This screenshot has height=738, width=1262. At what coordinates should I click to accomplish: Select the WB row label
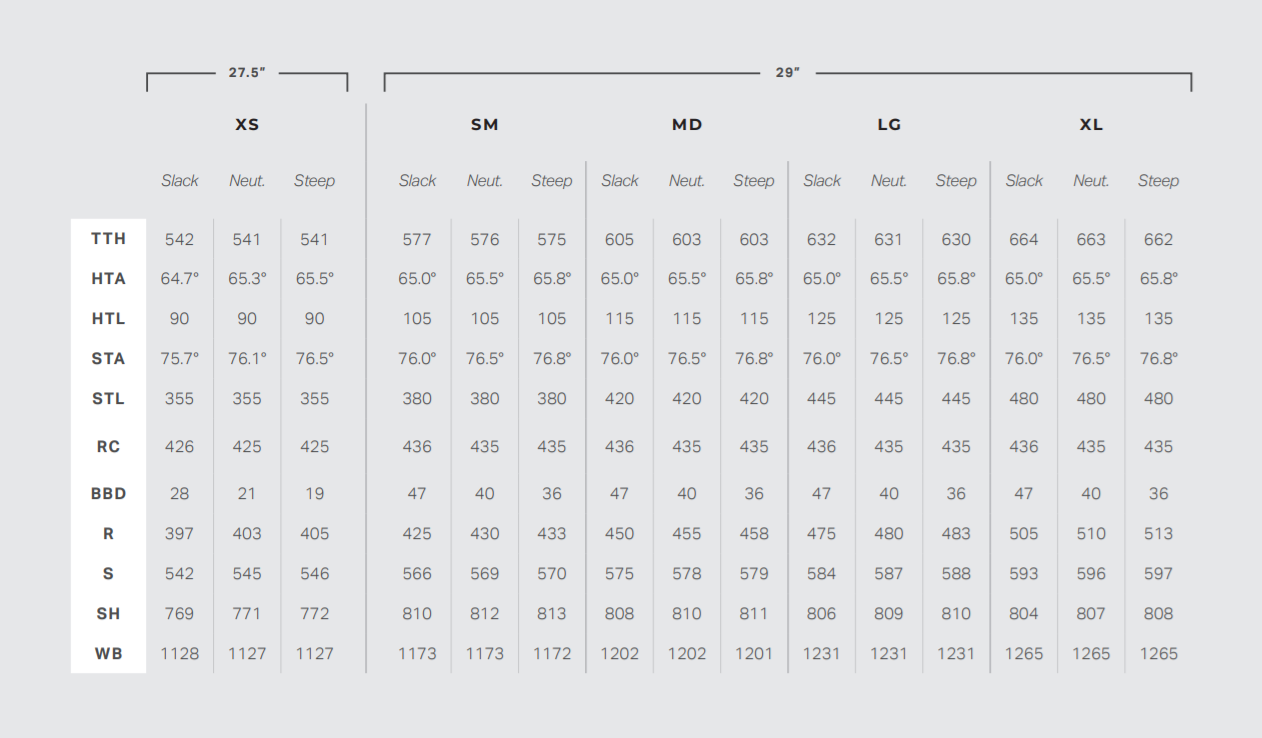click(108, 653)
